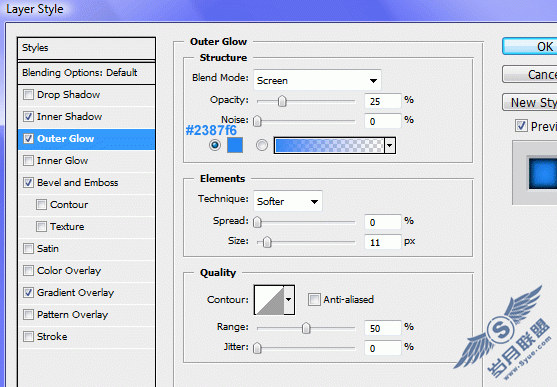Open Blending Options: Default

[86, 73]
